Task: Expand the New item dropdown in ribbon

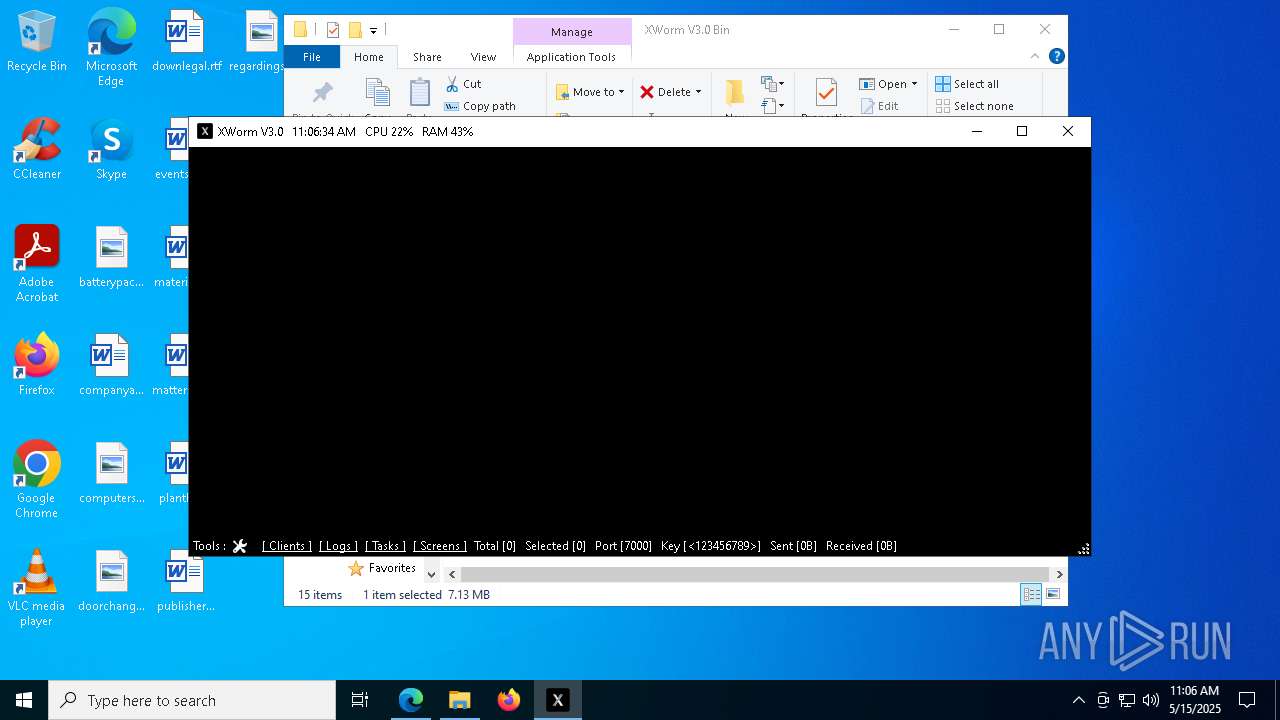Action: [773, 84]
